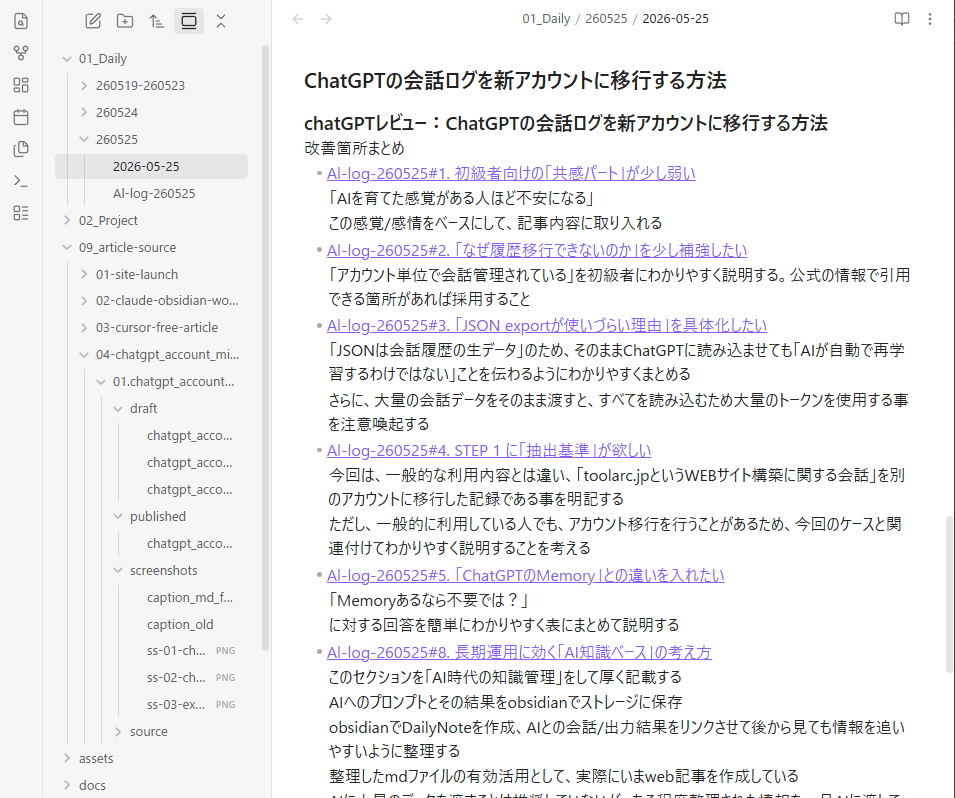The image size is (955, 798).
Task: Navigate back arrow
Action: (x=298, y=19)
